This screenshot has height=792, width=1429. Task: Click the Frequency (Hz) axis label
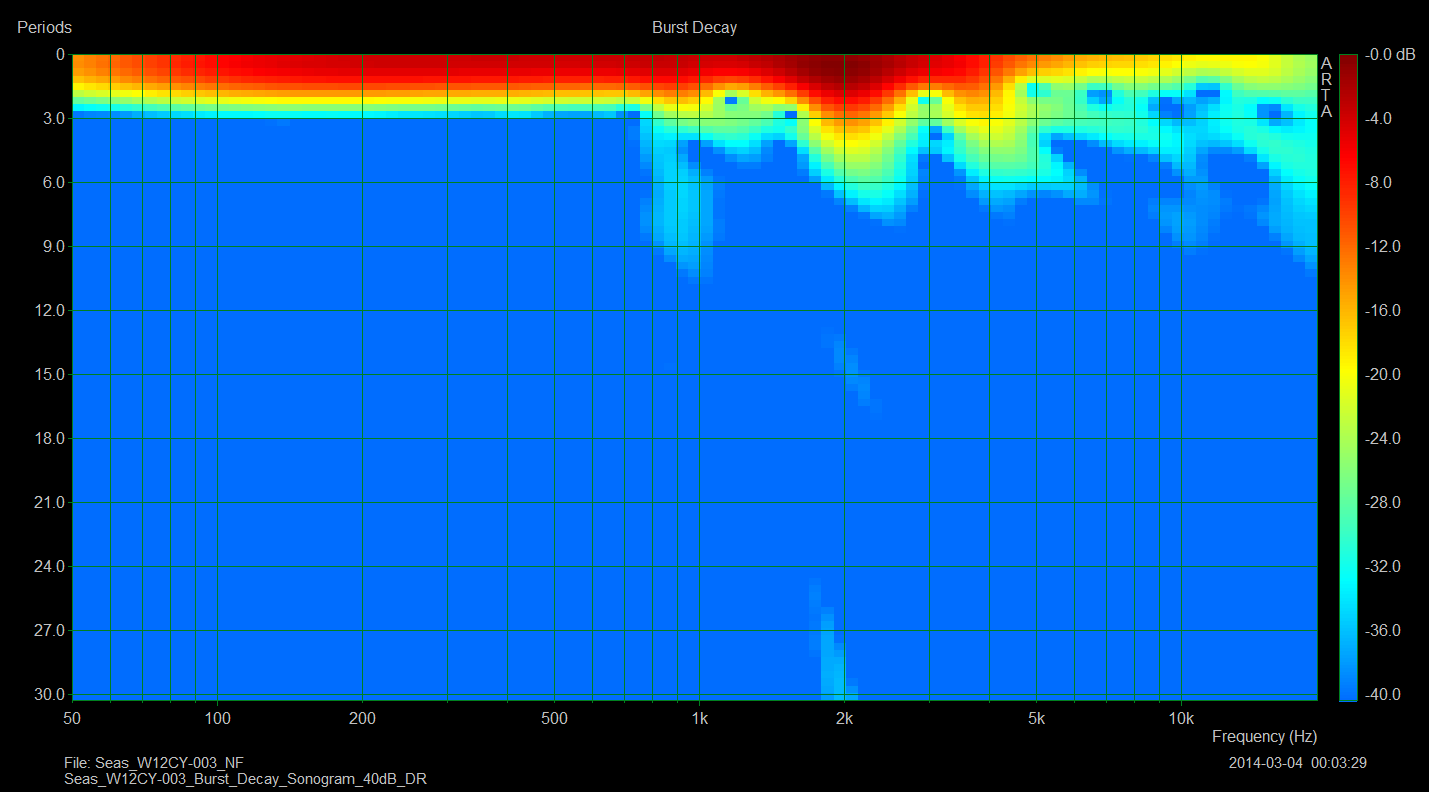(x=1264, y=736)
